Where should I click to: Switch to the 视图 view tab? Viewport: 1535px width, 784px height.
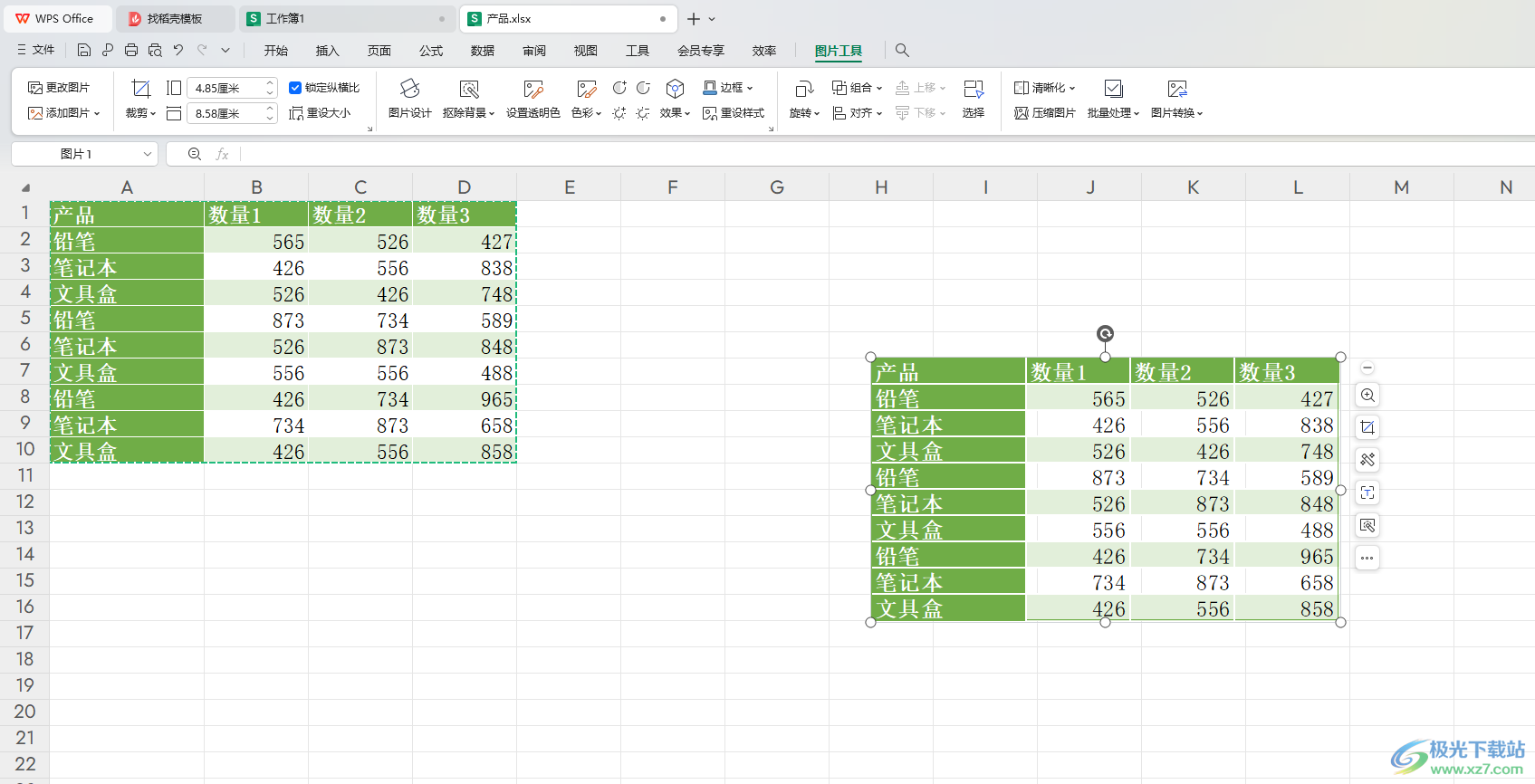pyautogui.click(x=586, y=51)
